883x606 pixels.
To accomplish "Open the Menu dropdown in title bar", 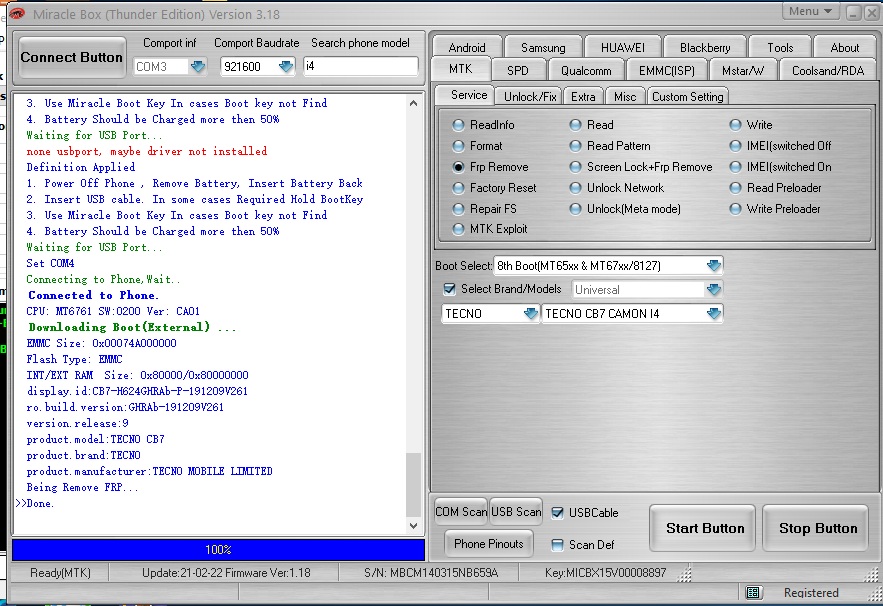I will 810,11.
